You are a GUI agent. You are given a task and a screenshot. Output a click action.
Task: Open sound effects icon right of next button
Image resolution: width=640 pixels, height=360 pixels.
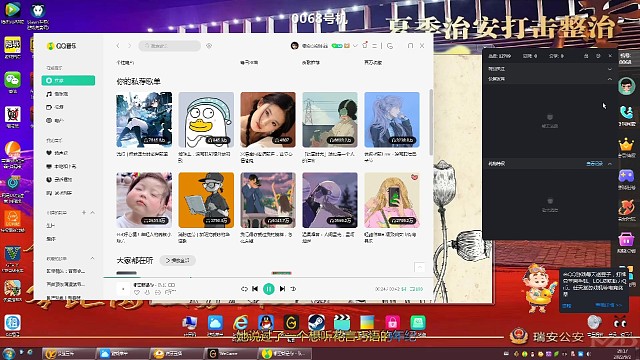(x=293, y=289)
